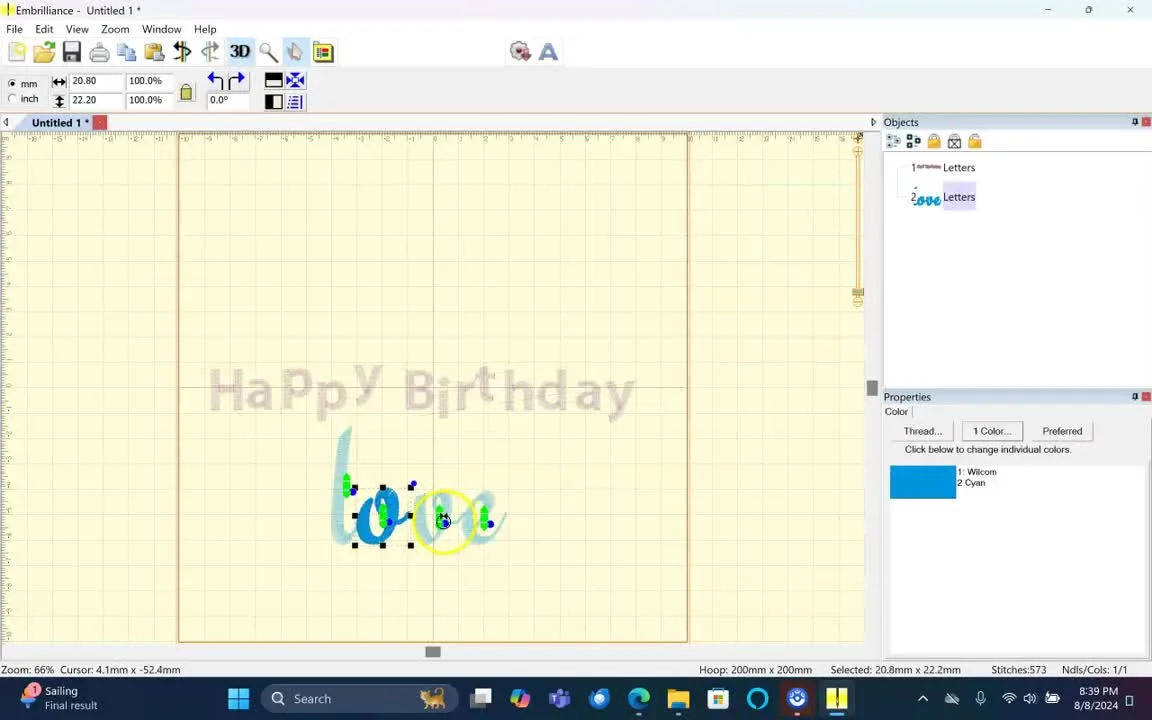
Task: Click the right tab-scroll arrow near Objects panel
Action: pos(873,122)
